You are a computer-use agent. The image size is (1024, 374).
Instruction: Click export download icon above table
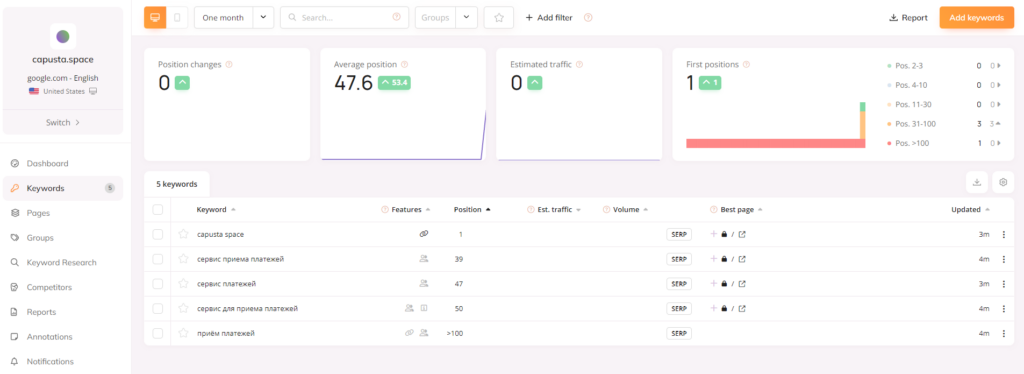point(977,182)
